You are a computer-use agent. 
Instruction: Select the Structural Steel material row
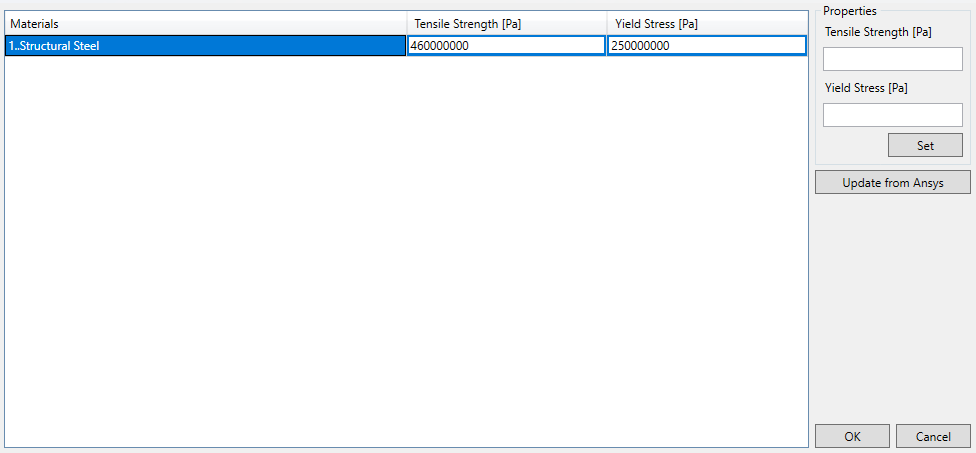pyautogui.click(x=205, y=45)
